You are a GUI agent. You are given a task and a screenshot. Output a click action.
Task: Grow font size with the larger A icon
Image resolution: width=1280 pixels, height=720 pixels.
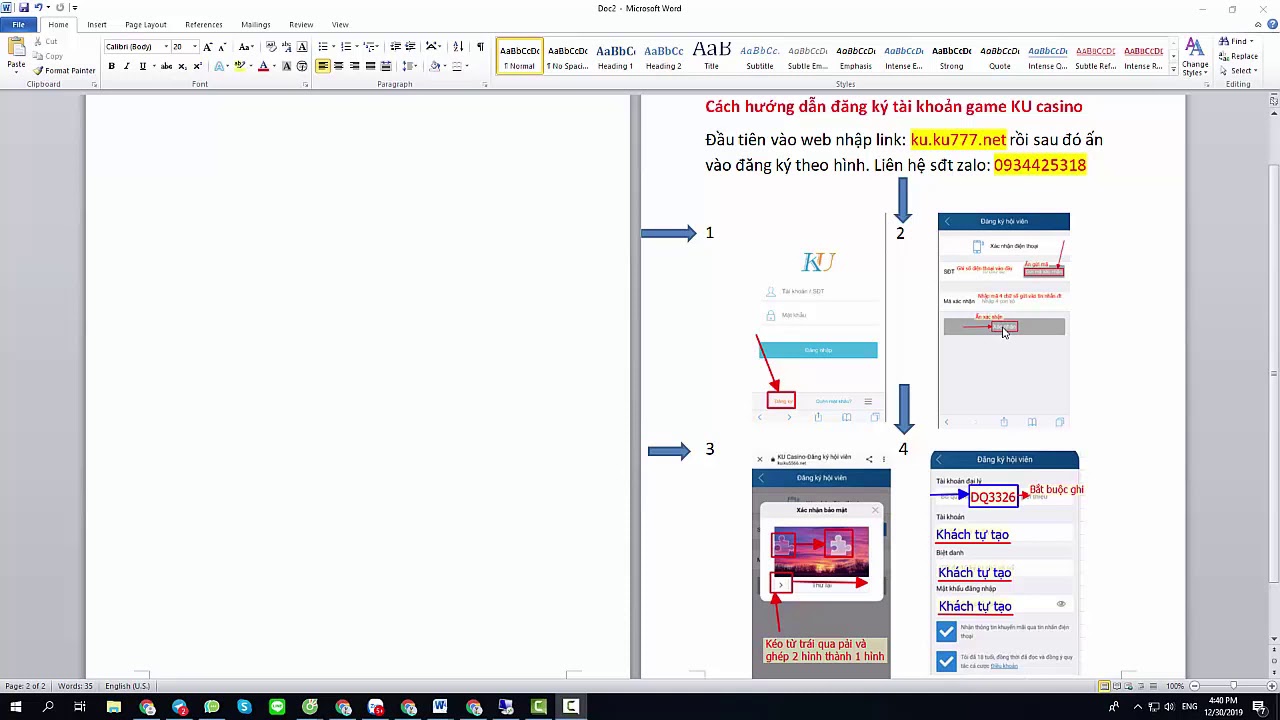tap(207, 47)
